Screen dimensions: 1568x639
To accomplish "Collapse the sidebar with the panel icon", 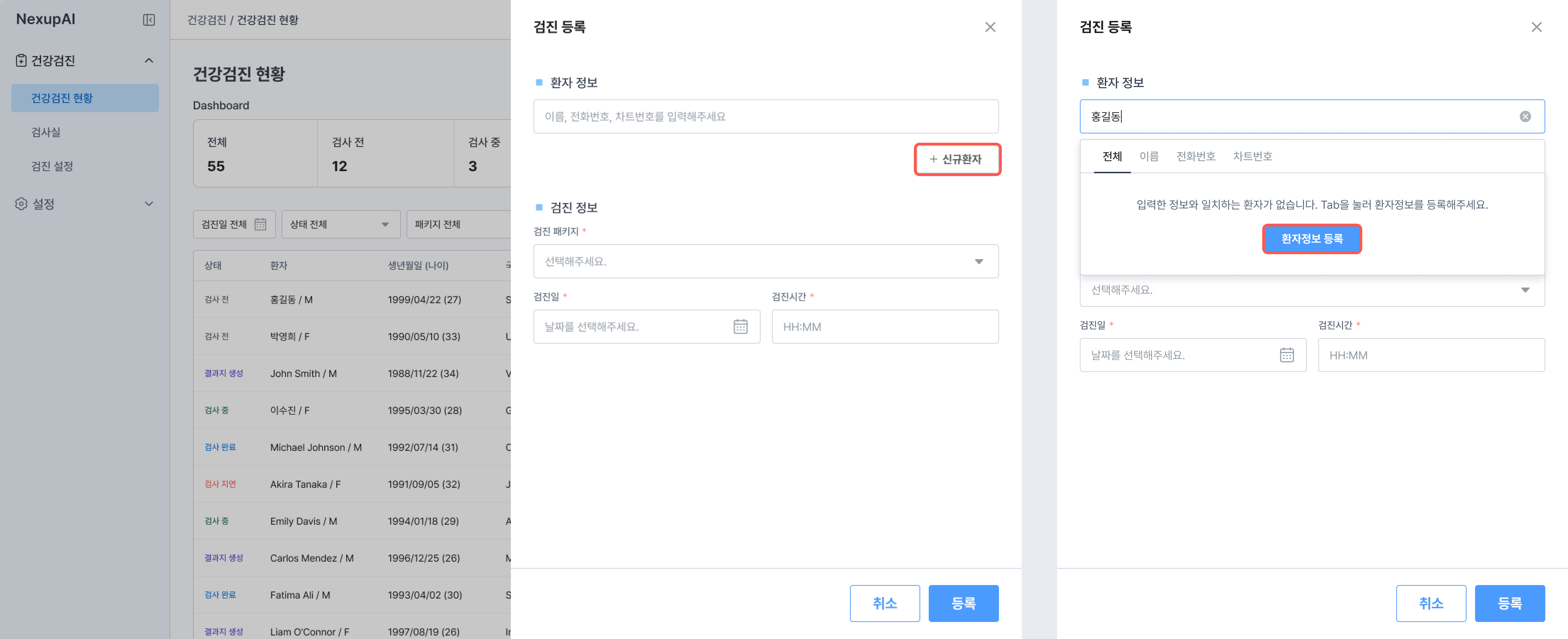I will 149,20.
